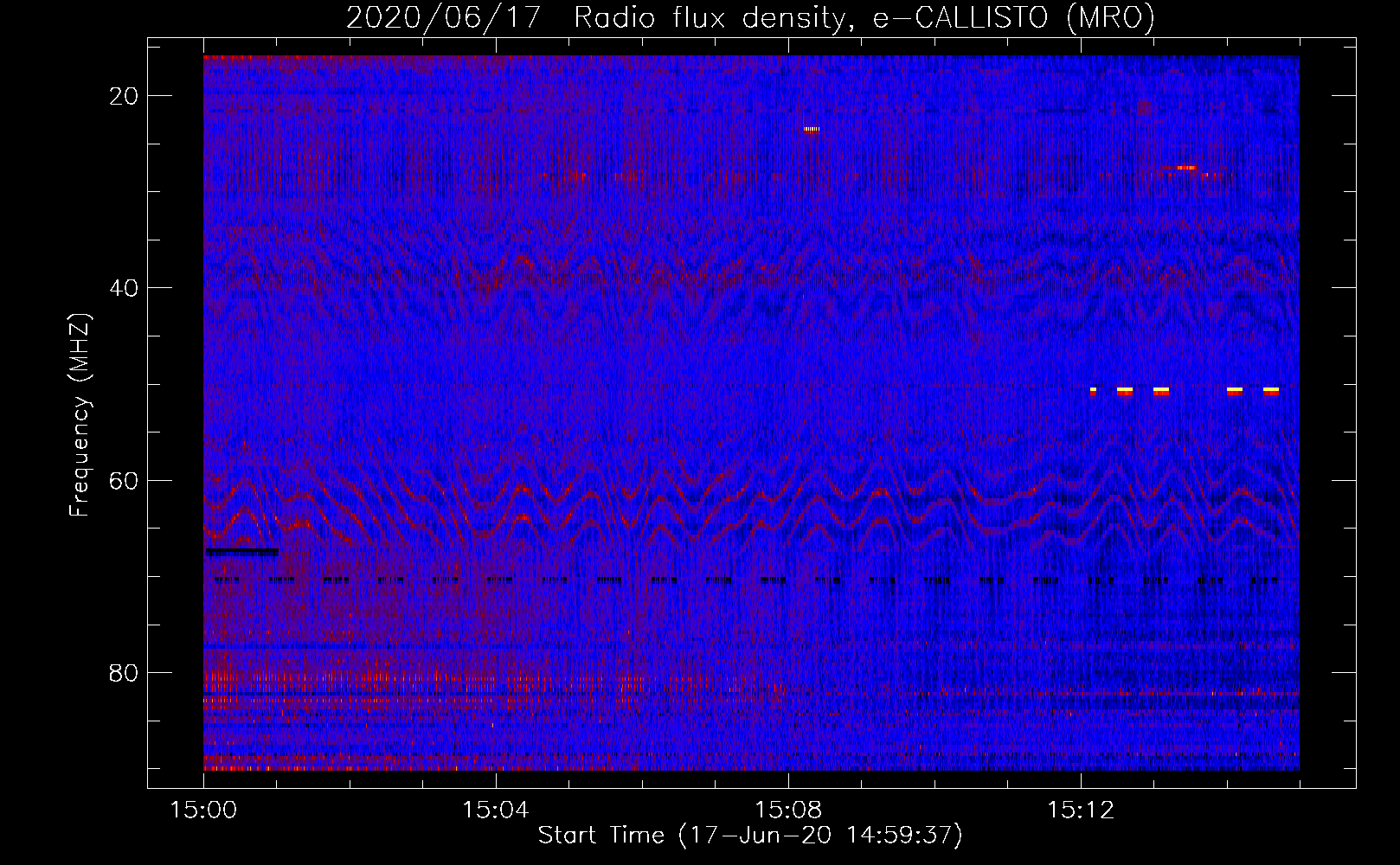
Task: Click the plot title '2020/06/17 Radio flux density'
Action: point(595,17)
